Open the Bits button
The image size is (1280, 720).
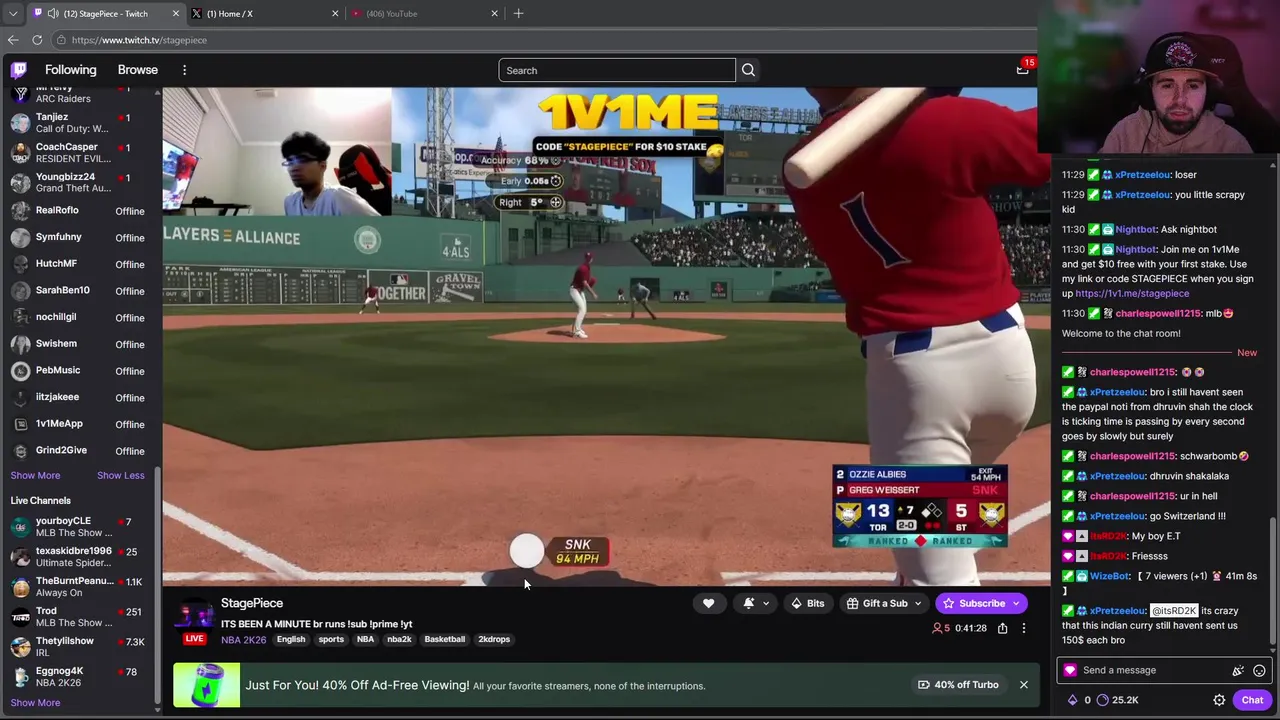[x=808, y=603]
